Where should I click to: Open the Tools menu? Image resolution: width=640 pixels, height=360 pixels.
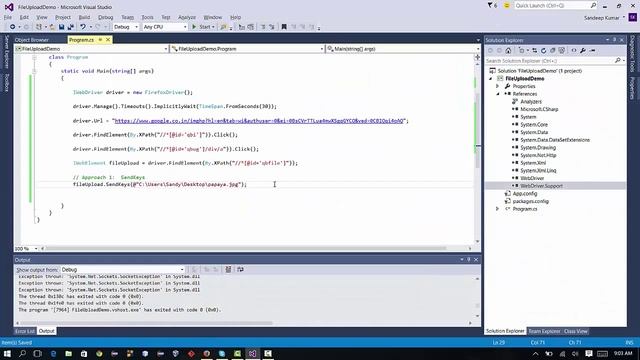[x=147, y=17]
